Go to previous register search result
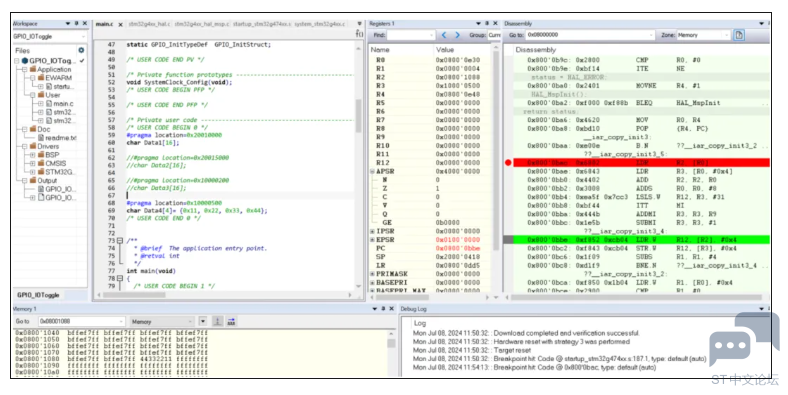Screen dimensions: 788x395 click(x=444, y=35)
